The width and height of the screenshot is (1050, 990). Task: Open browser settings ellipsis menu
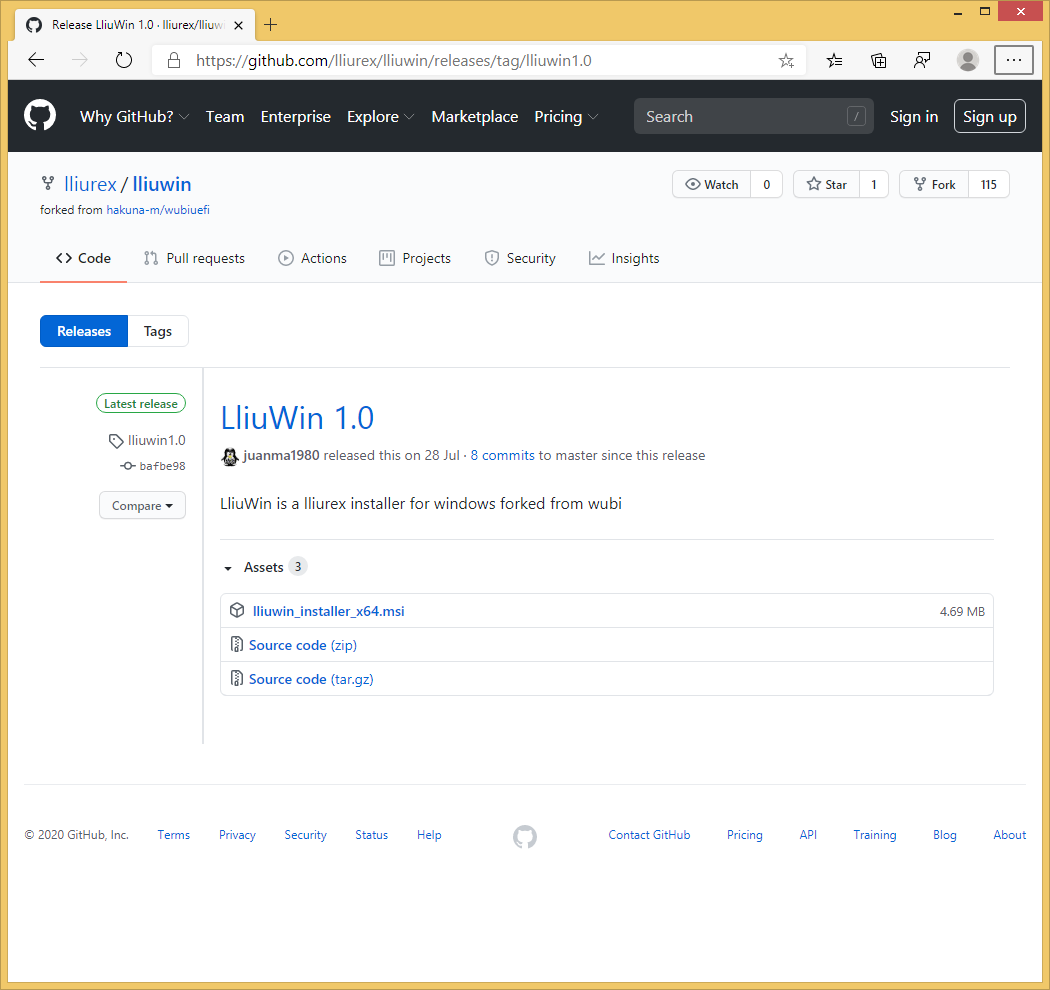click(x=1013, y=60)
